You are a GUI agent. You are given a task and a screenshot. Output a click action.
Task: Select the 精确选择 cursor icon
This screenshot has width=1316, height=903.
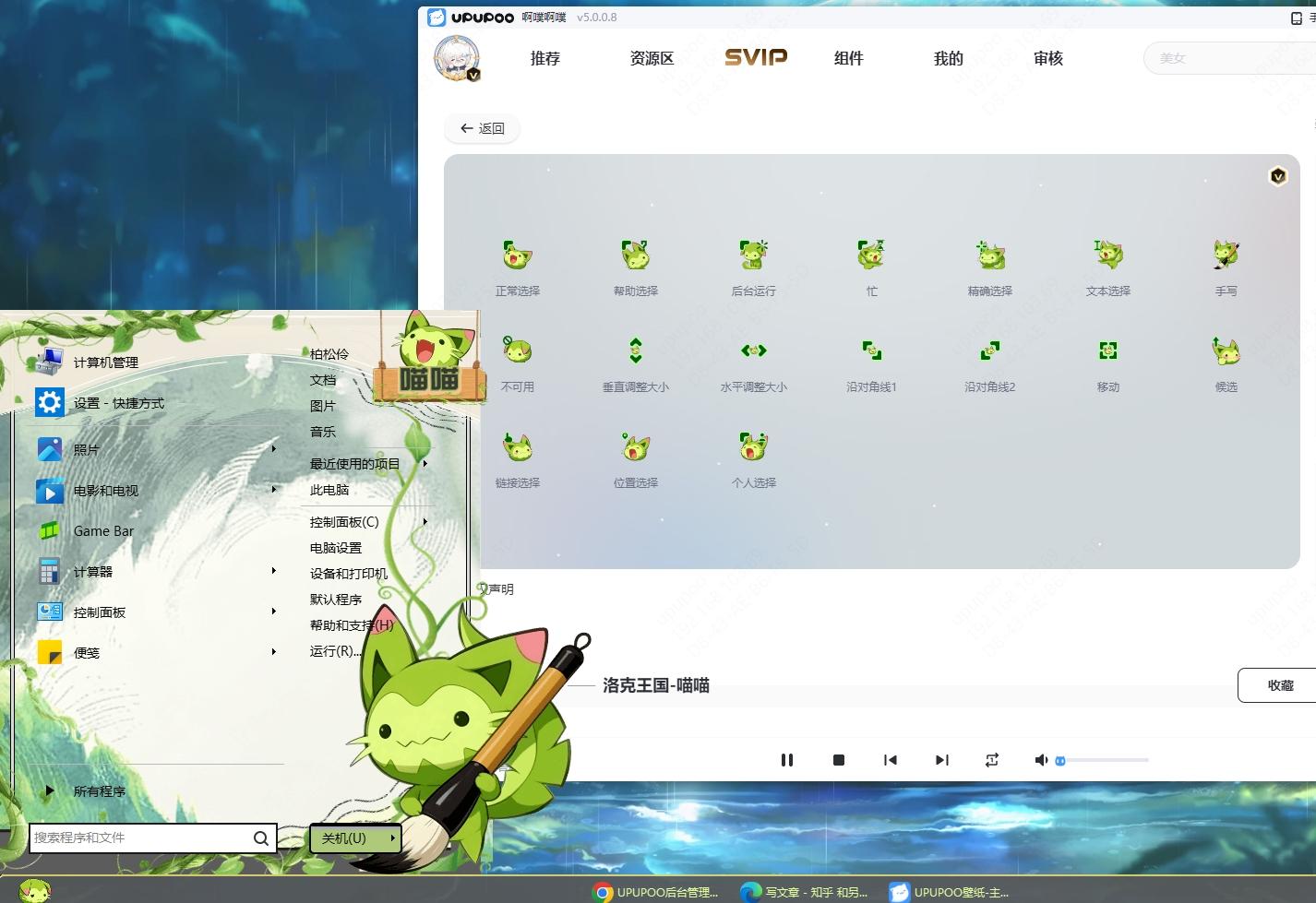tap(990, 255)
